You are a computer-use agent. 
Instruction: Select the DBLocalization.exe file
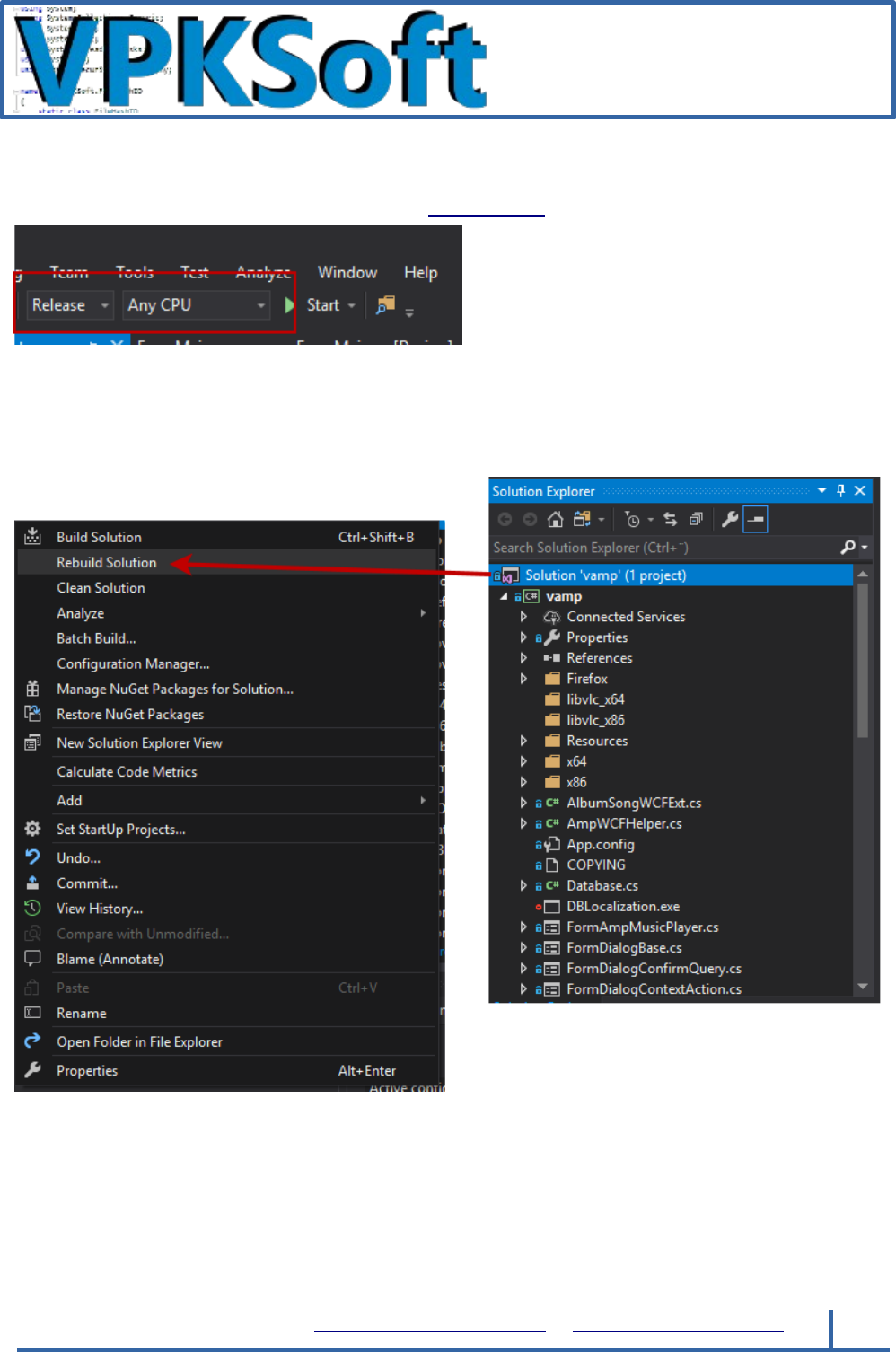pos(623,906)
